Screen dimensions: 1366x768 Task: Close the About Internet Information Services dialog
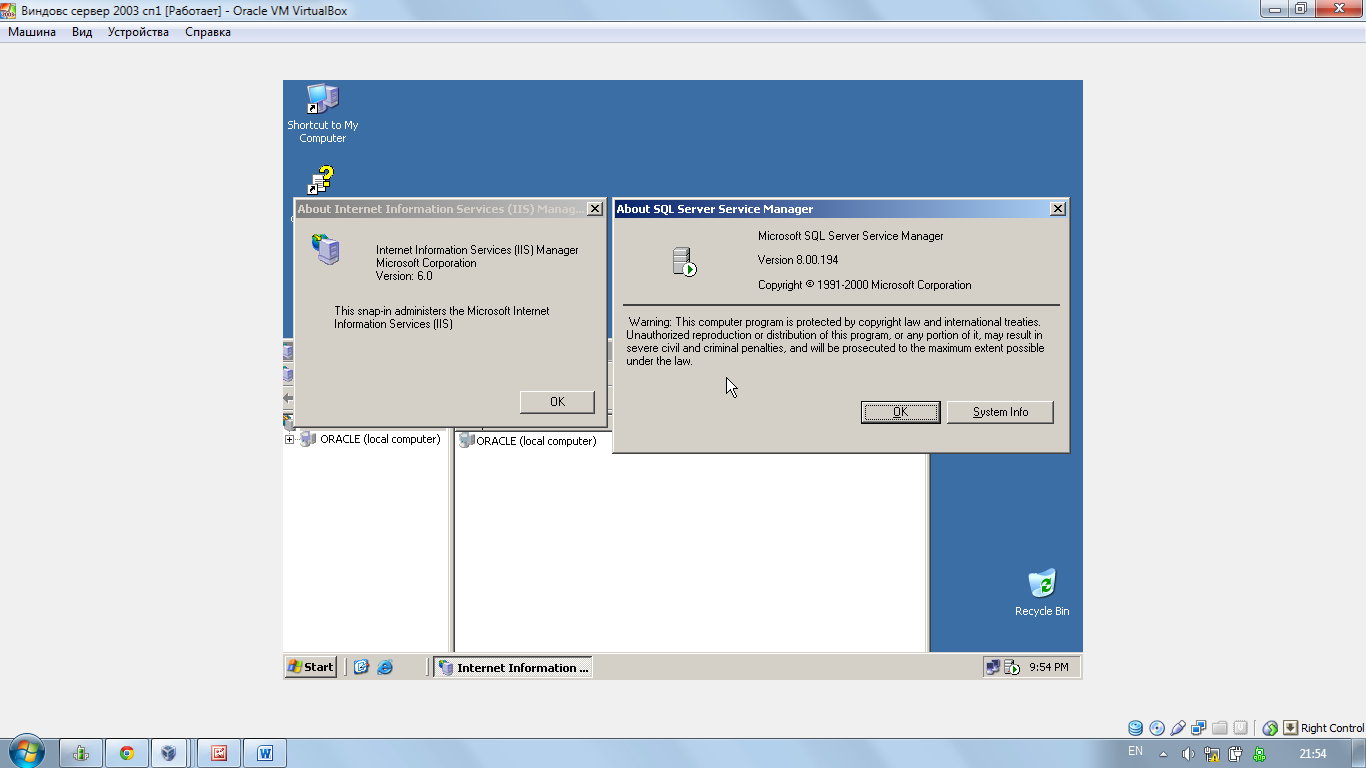pyautogui.click(x=595, y=209)
